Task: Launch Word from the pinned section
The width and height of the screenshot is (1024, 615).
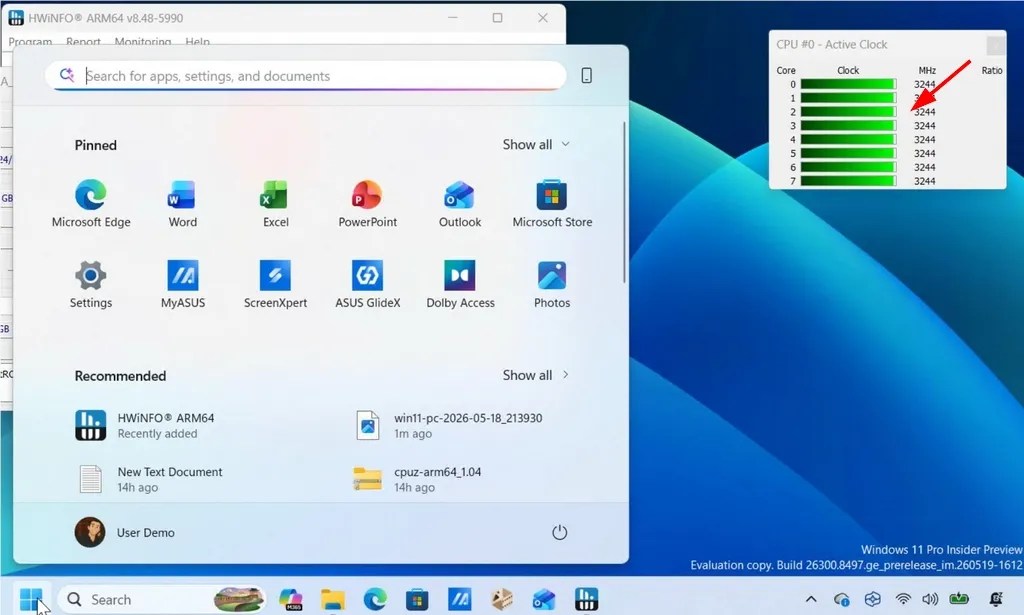Action: click(x=182, y=203)
